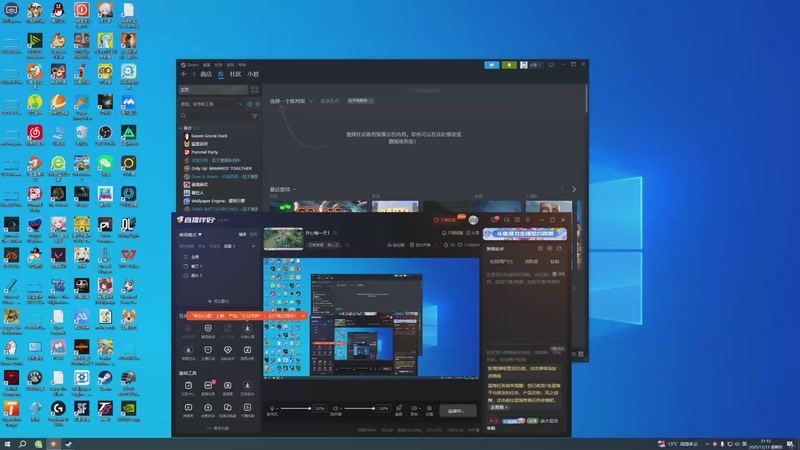Switch to Steam 库 library tab
Image resolution: width=800 pixels, height=450 pixels.
(x=221, y=74)
